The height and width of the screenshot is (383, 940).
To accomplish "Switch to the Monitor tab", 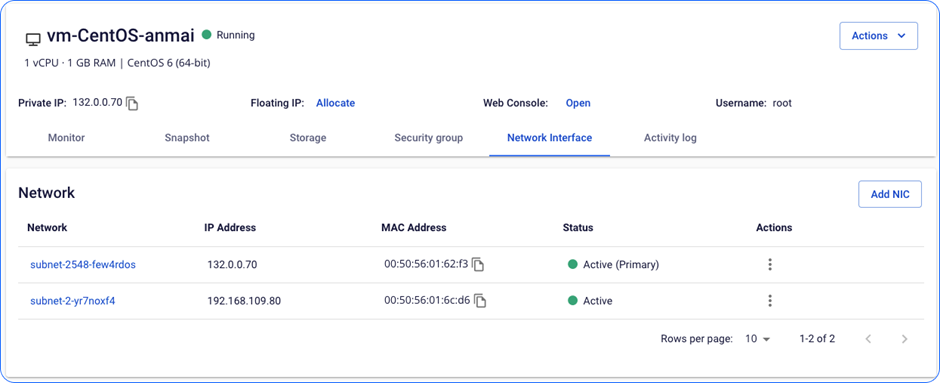I will [x=66, y=138].
